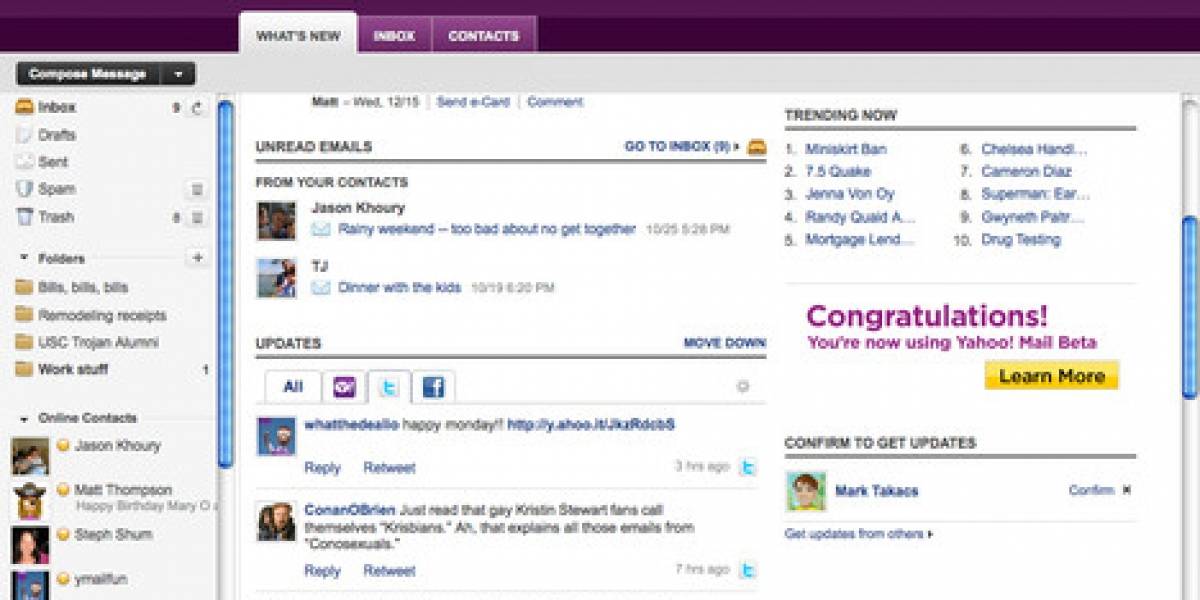The width and height of the screenshot is (1200, 600).
Task: Open the Bills, bills, bills folder
Action: (83, 287)
